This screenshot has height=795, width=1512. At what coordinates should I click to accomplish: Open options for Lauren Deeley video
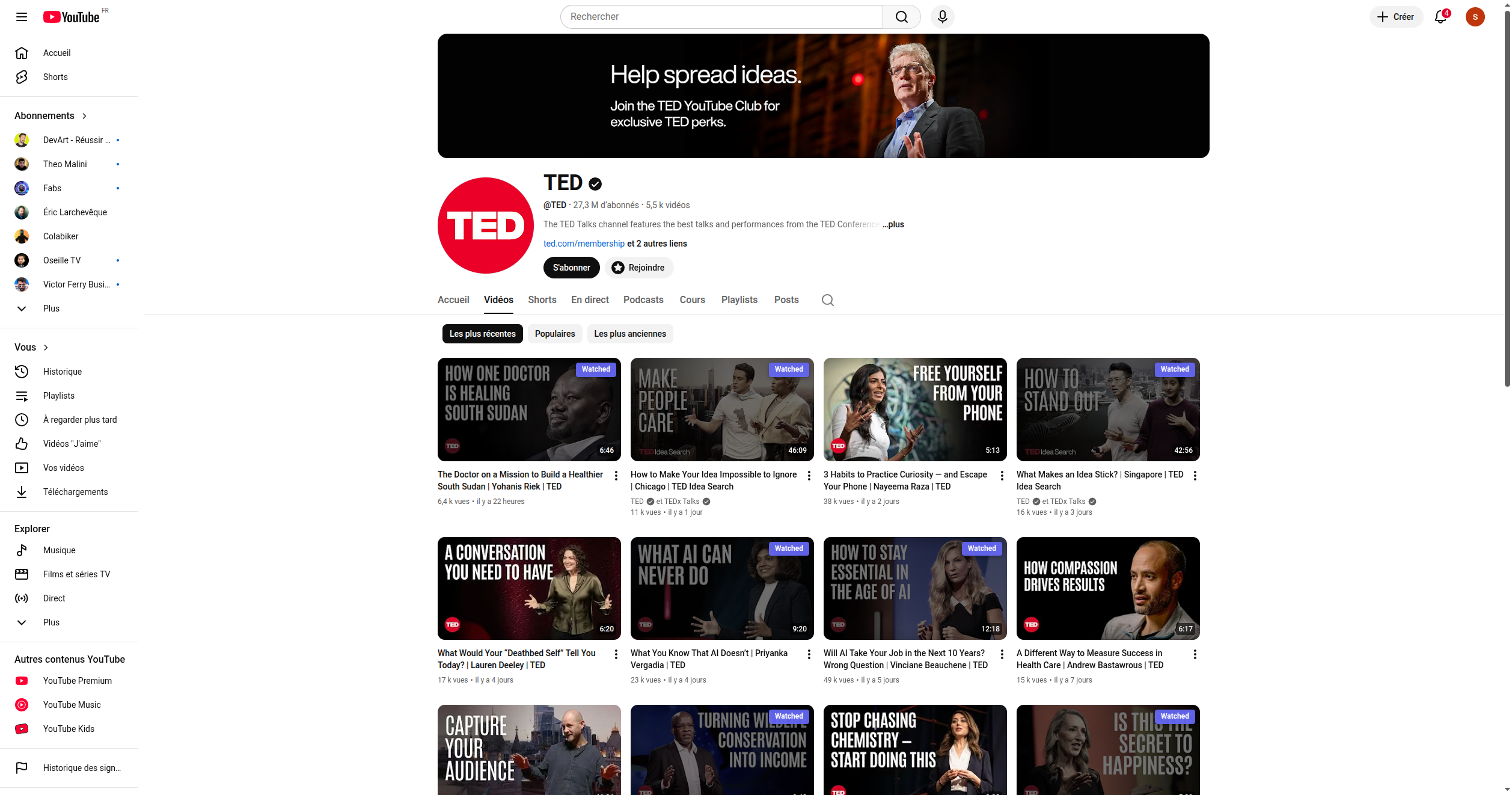pyautogui.click(x=616, y=654)
